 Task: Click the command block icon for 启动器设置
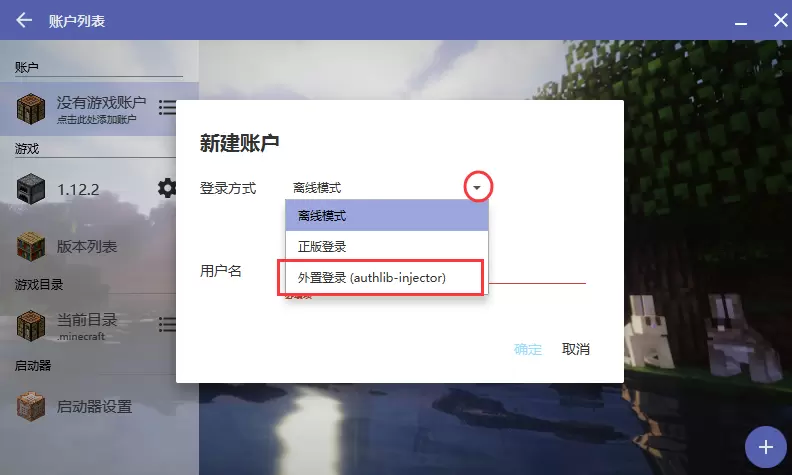pos(31,406)
